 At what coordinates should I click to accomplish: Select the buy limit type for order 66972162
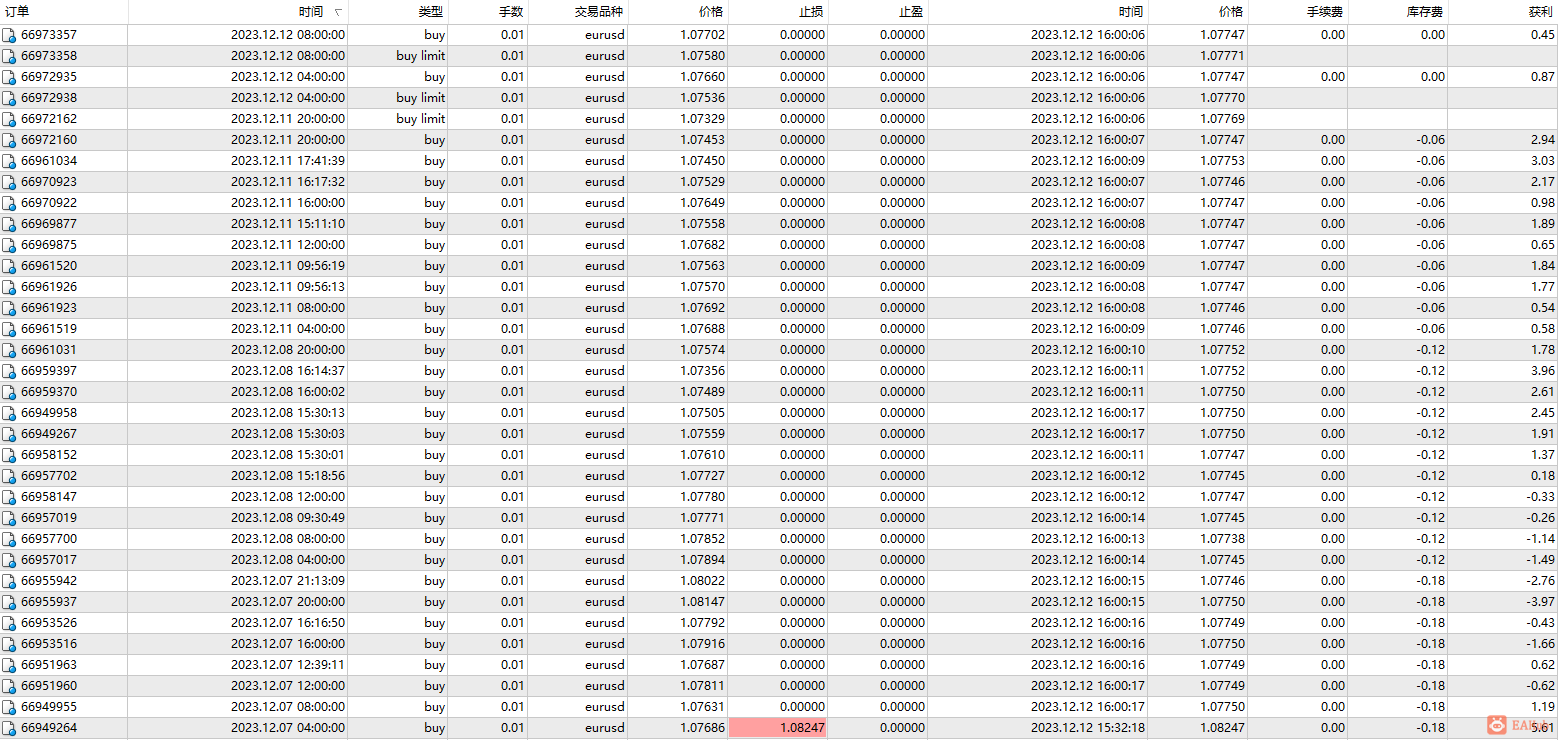pyautogui.click(x=421, y=119)
